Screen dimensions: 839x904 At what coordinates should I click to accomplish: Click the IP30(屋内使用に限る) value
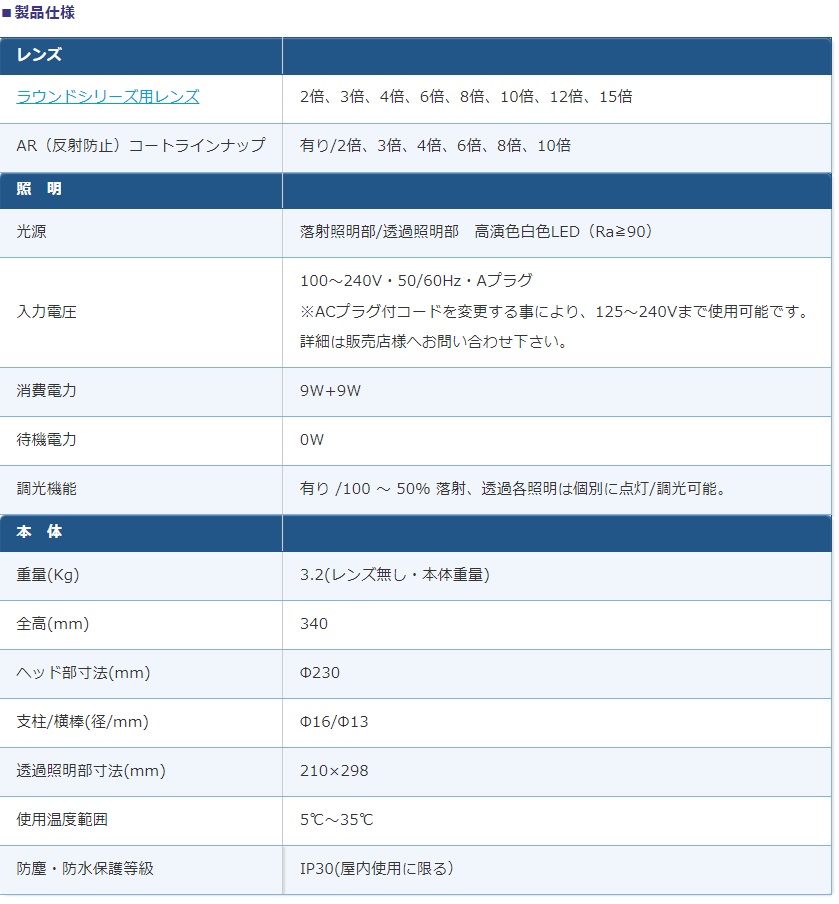(377, 869)
